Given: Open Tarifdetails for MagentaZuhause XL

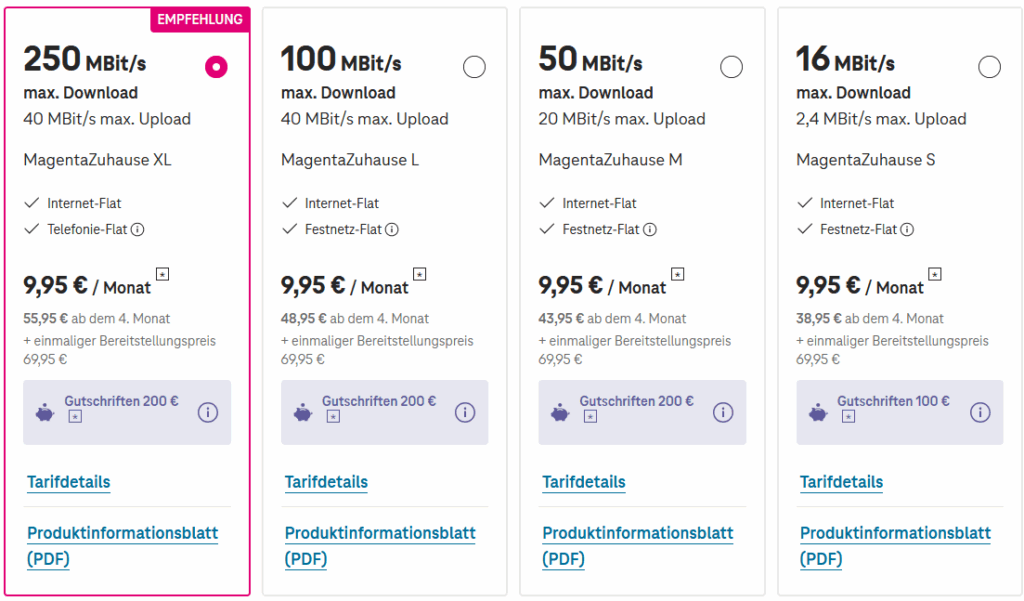Looking at the screenshot, I should point(69,482).
